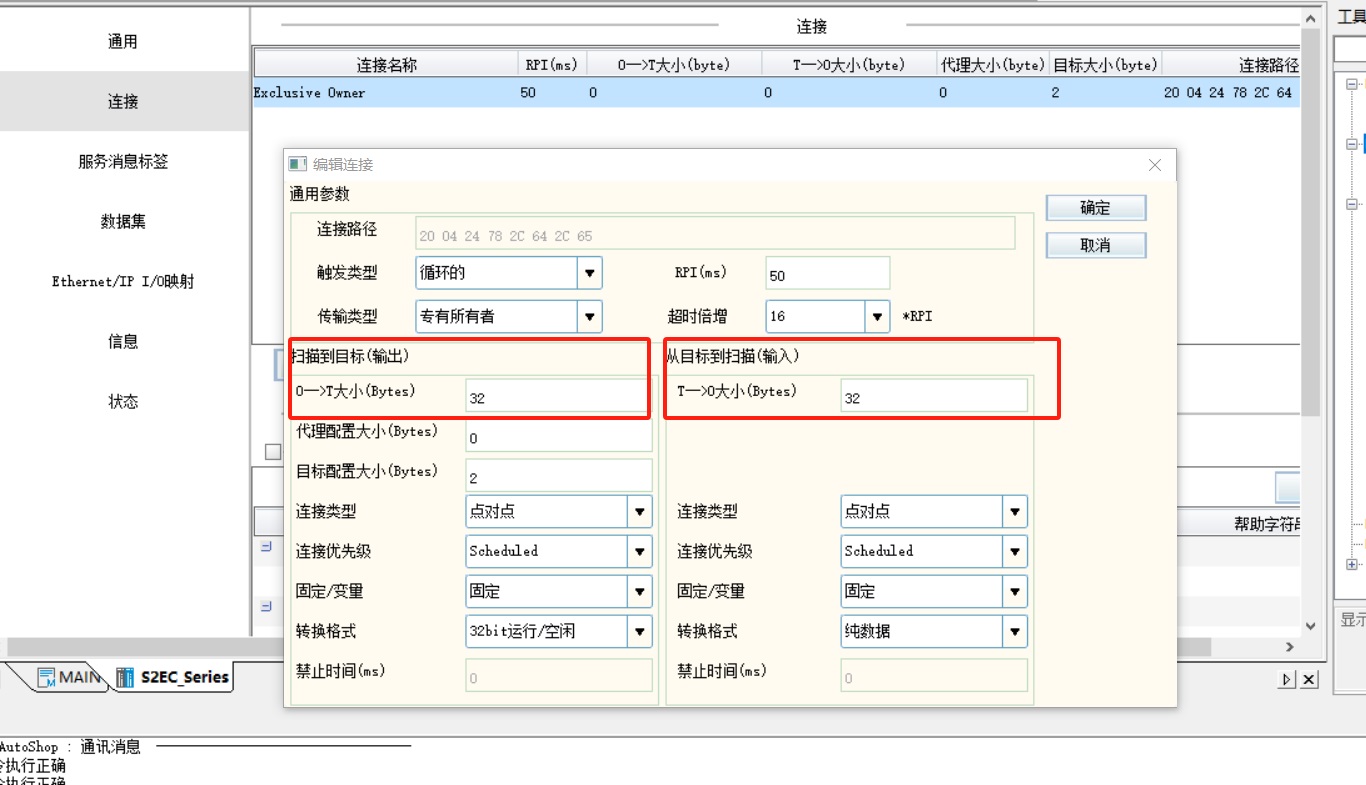
Task: Switch to the 状态 sidebar page
Action: (x=123, y=401)
